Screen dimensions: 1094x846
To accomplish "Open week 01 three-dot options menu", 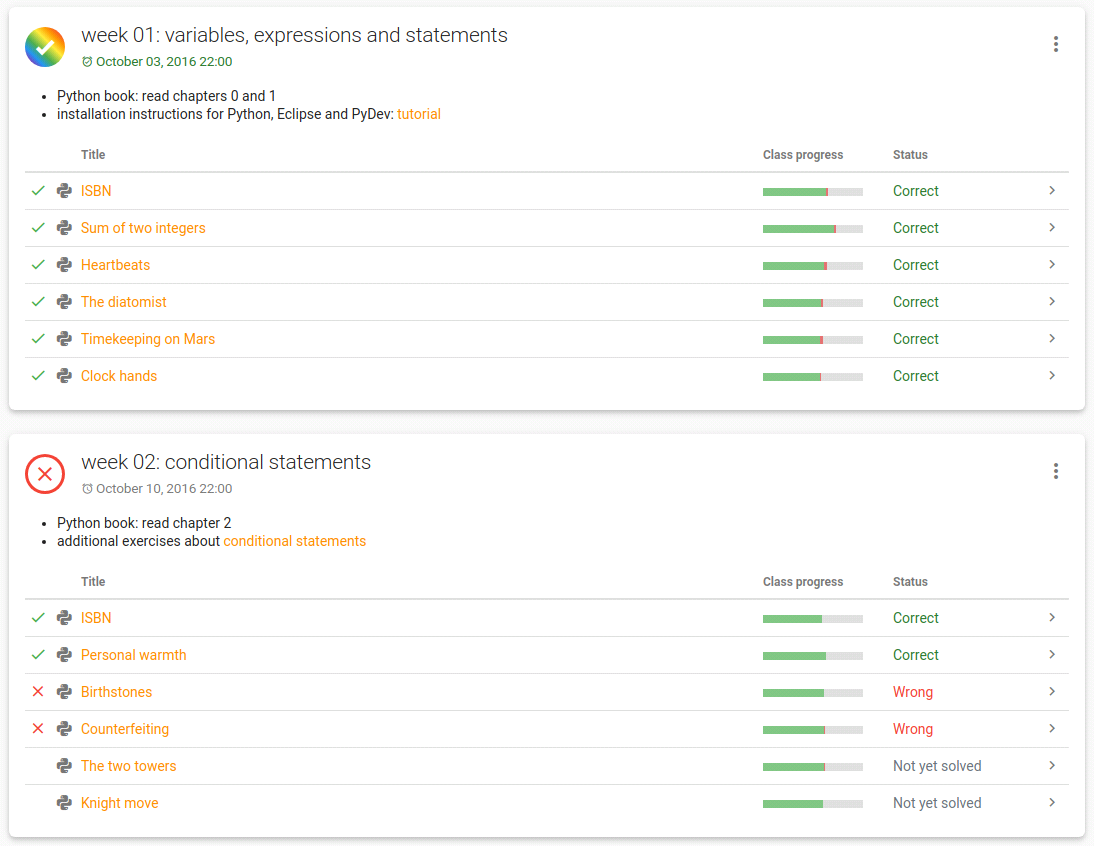I will click(x=1056, y=45).
